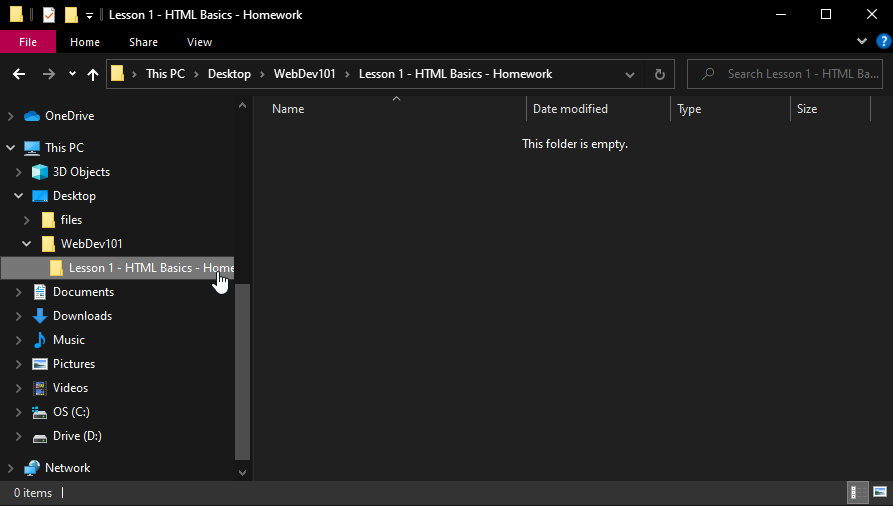Viewport: 893px width, 506px height.
Task: Go up one folder level
Action: click(x=93, y=74)
